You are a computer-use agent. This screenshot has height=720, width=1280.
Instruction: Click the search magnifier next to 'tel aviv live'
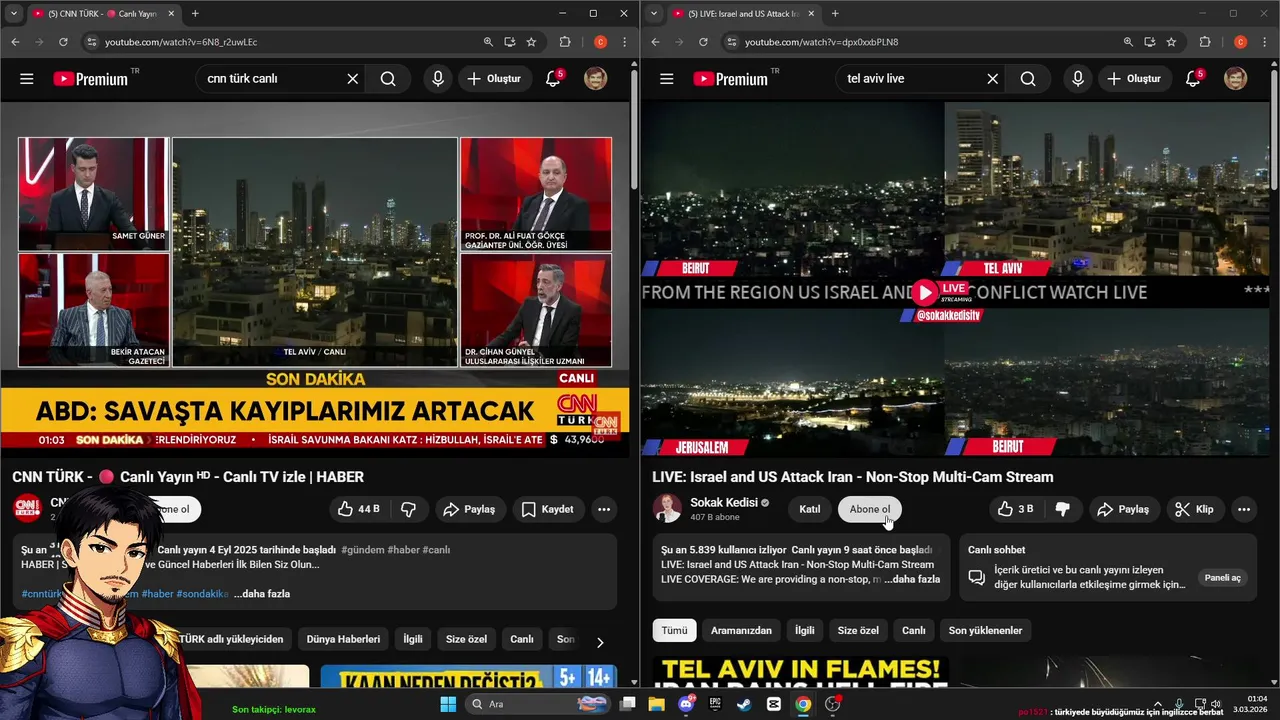click(x=1028, y=79)
